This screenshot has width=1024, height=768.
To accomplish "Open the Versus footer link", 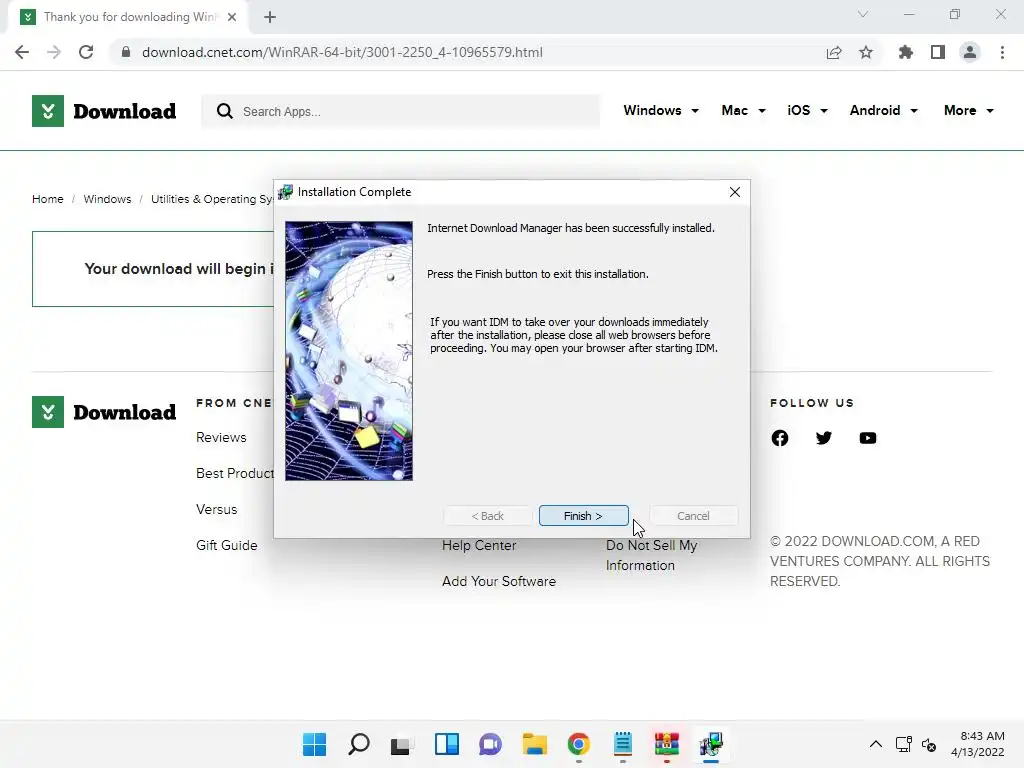I will (x=217, y=509).
